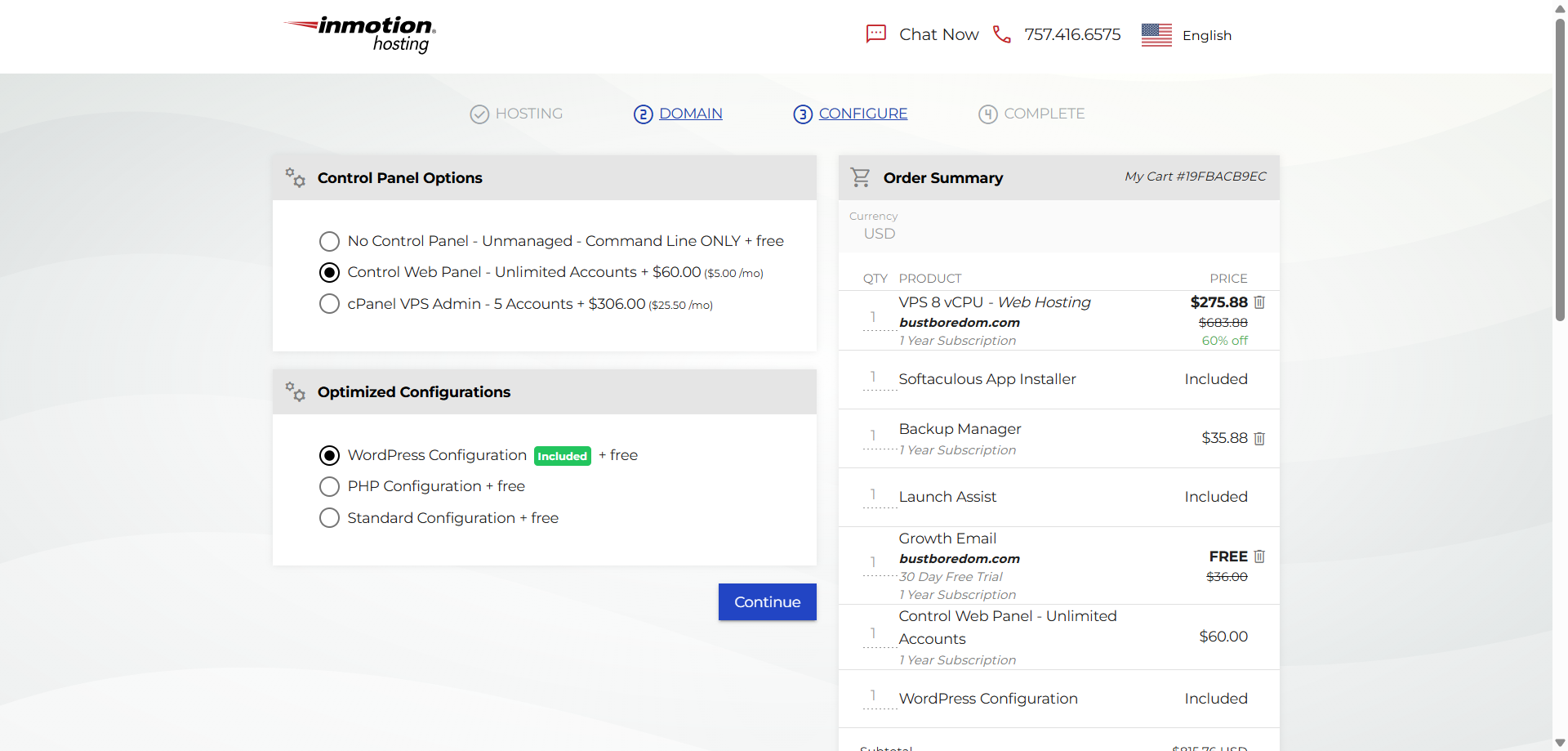
Task: Click the Complete step number 4 icon
Action: [988, 114]
